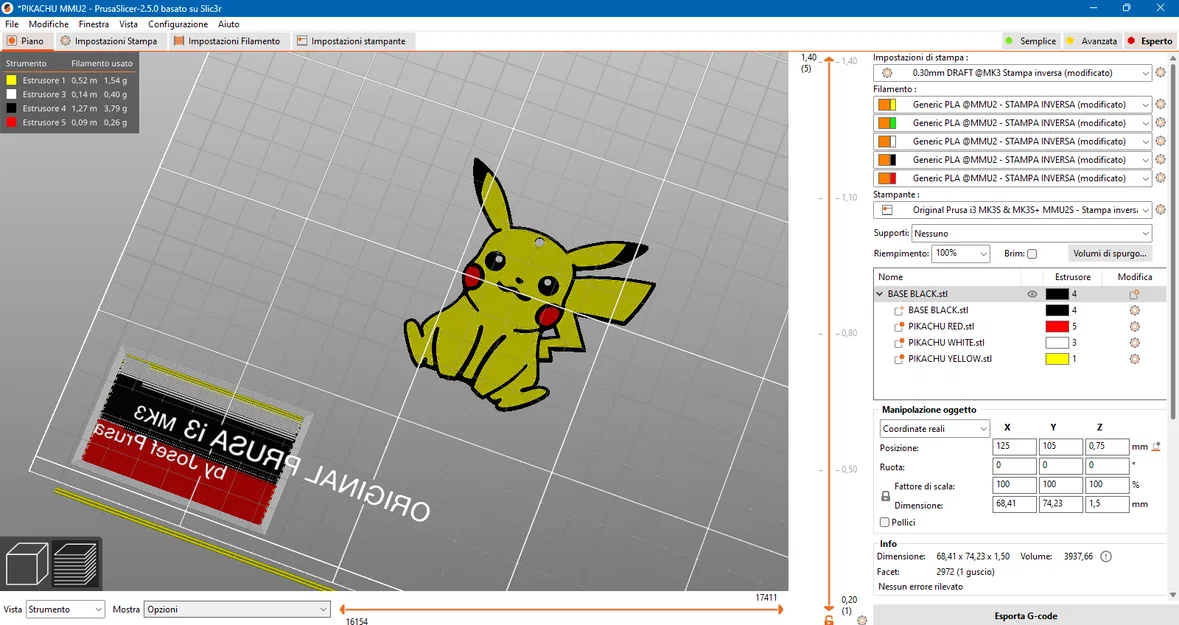Open the print settings preset dropdown
The image size is (1179, 625).
click(x=1012, y=73)
